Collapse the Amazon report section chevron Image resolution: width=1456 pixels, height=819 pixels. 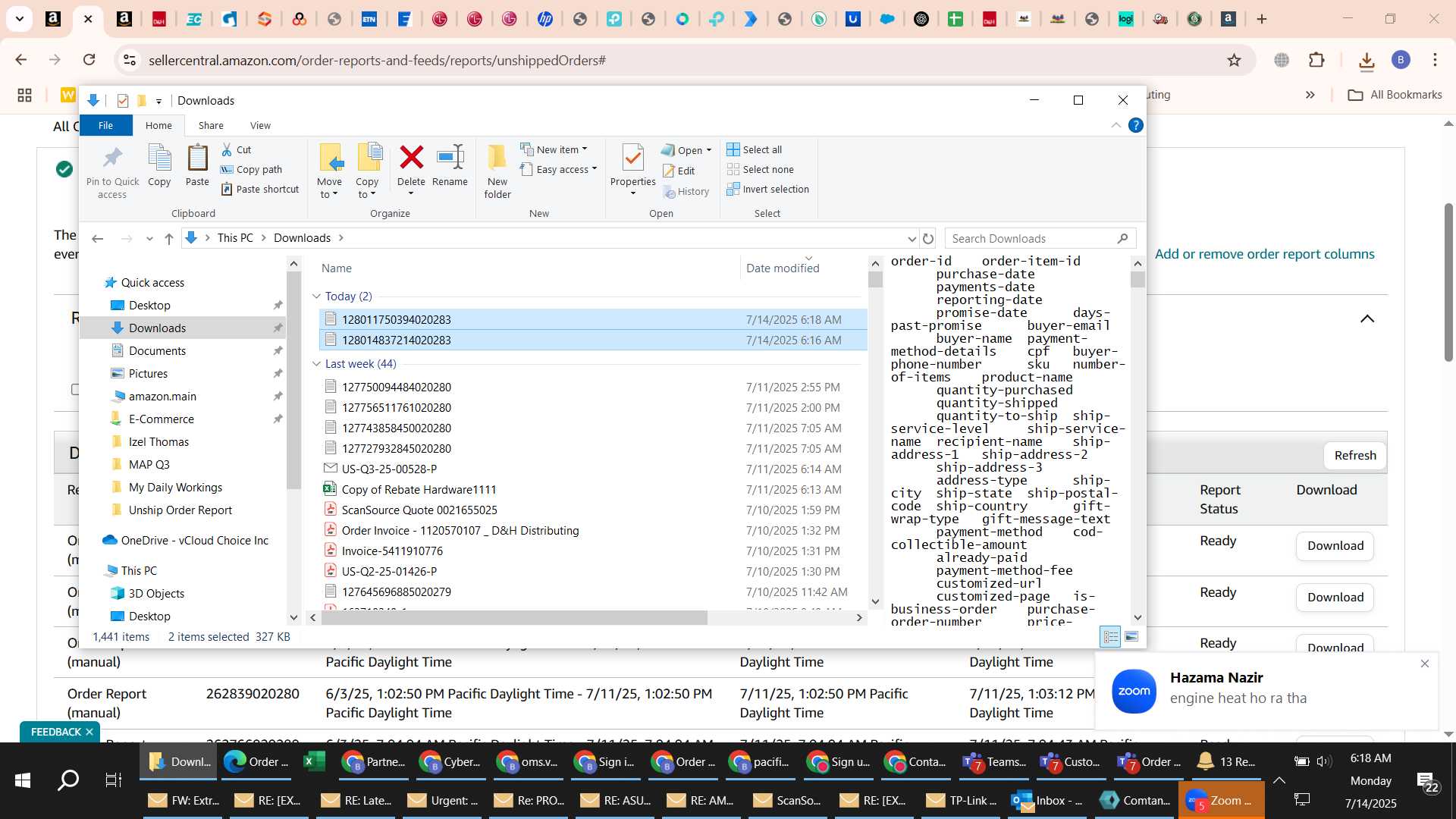[x=1367, y=318]
